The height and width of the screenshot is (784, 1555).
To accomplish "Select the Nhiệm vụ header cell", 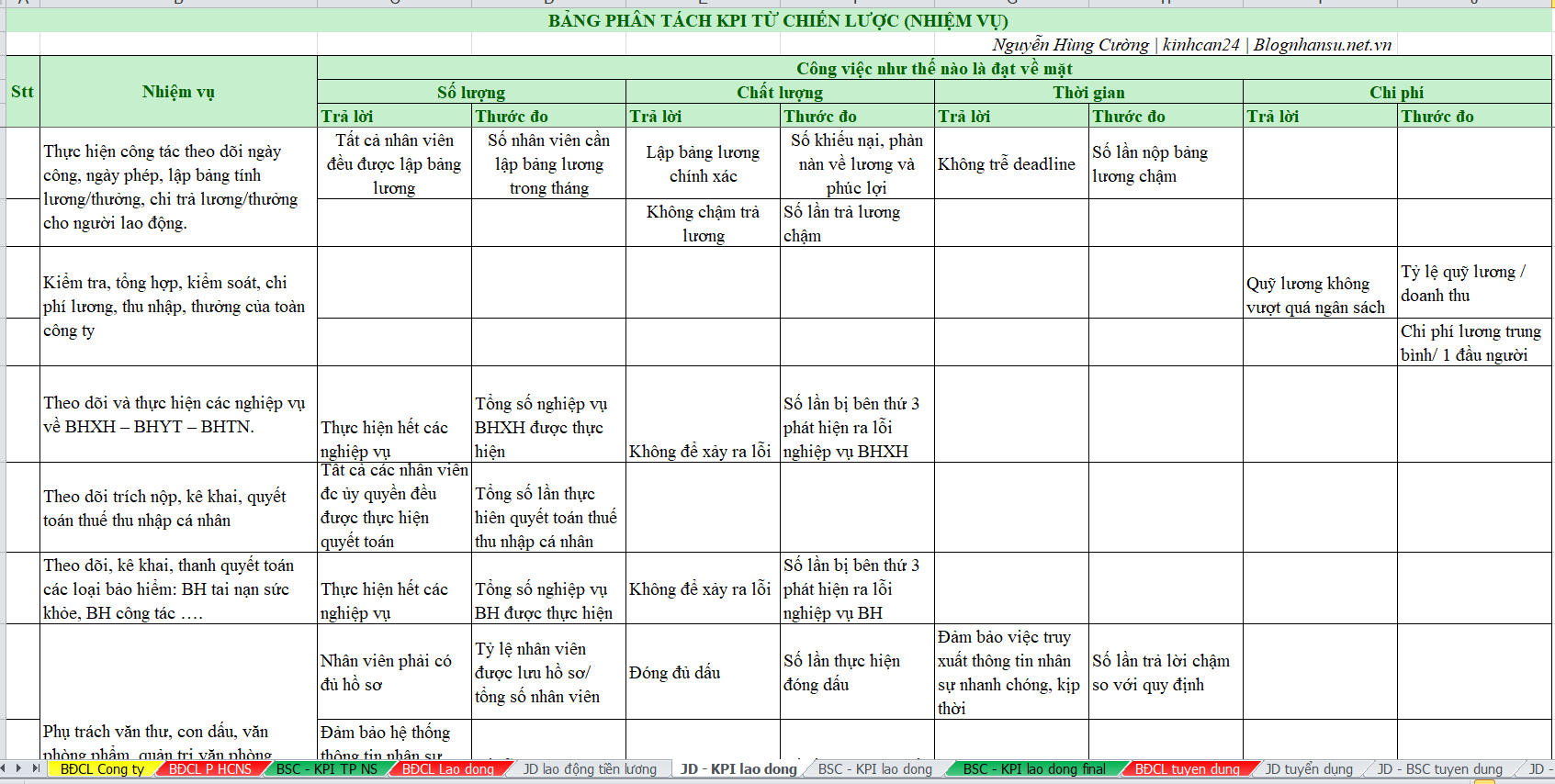I will pos(178,92).
